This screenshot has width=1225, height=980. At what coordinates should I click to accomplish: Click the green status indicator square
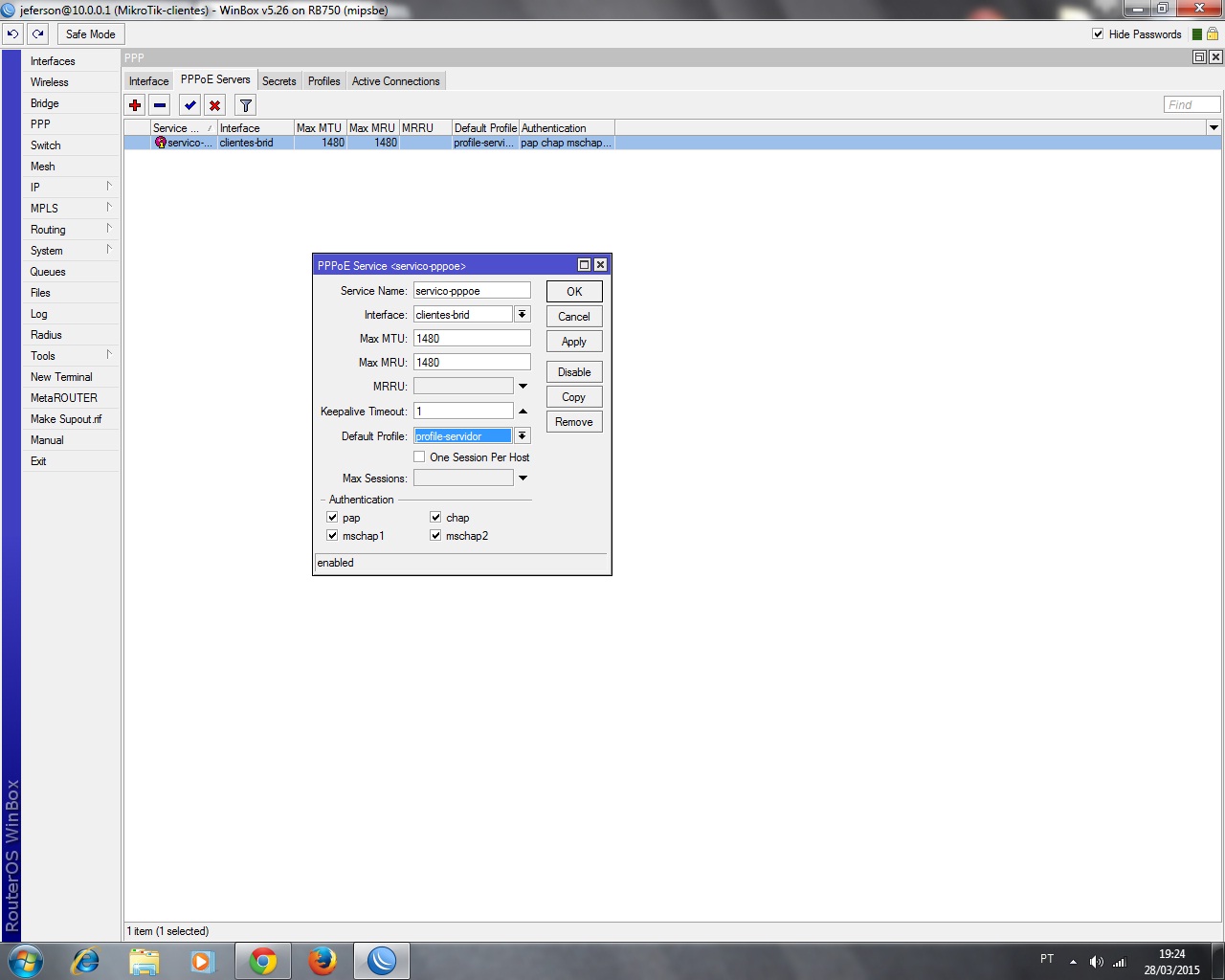tap(1197, 34)
